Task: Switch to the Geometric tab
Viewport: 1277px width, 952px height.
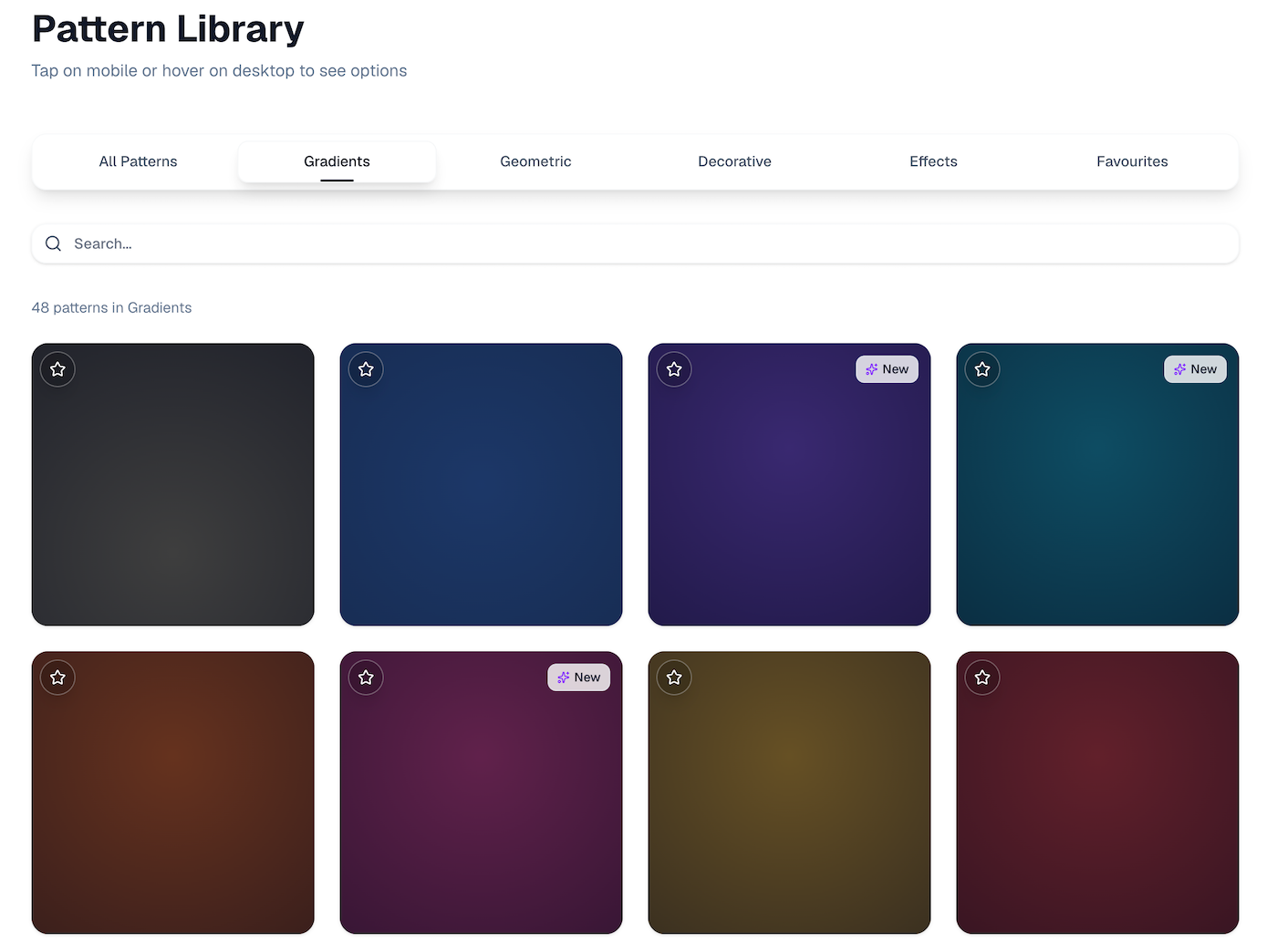Action: [x=535, y=161]
